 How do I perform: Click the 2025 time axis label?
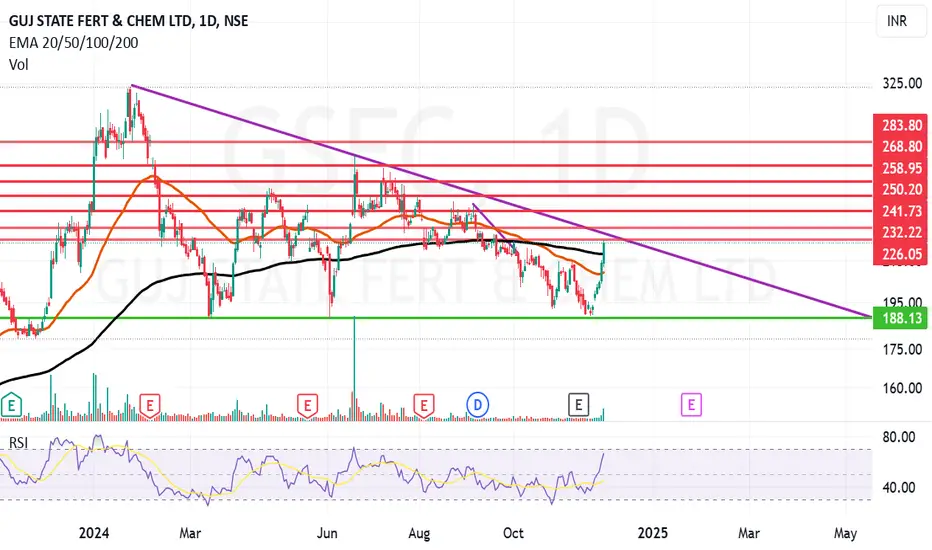[653, 533]
